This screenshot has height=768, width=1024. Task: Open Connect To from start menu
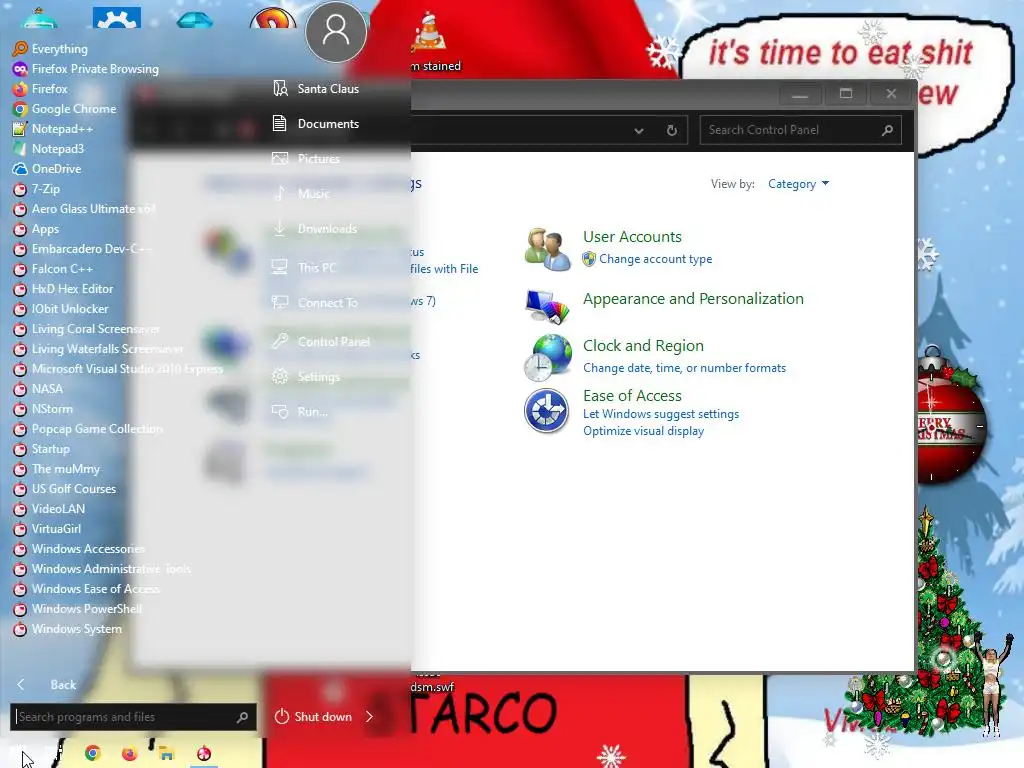click(315, 303)
